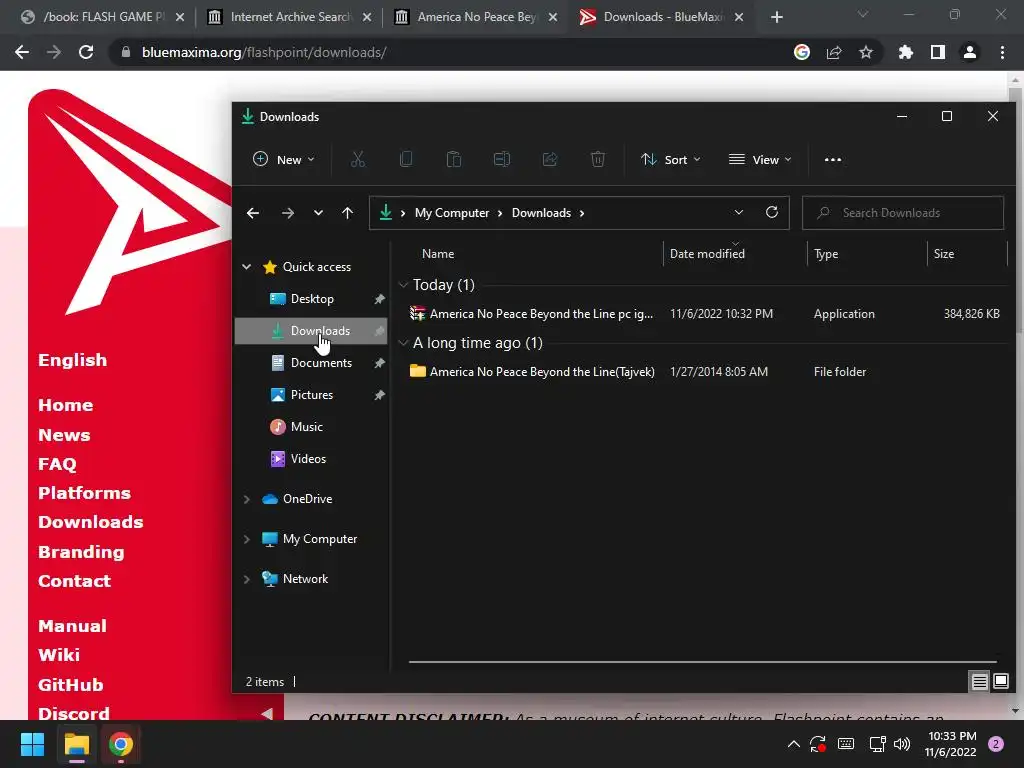Viewport: 1024px width, 768px height.
Task: Open the volume speaker tray icon
Action: point(902,744)
